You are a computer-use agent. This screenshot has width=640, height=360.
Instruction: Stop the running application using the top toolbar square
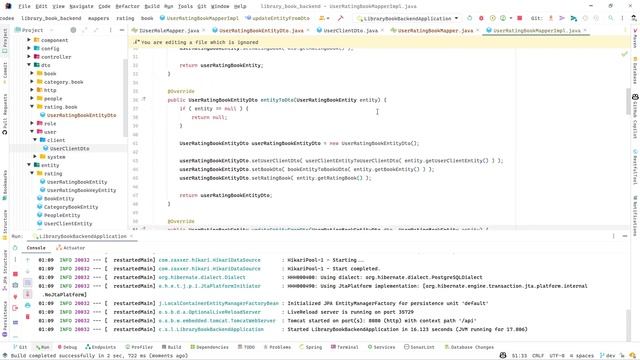click(x=520, y=18)
